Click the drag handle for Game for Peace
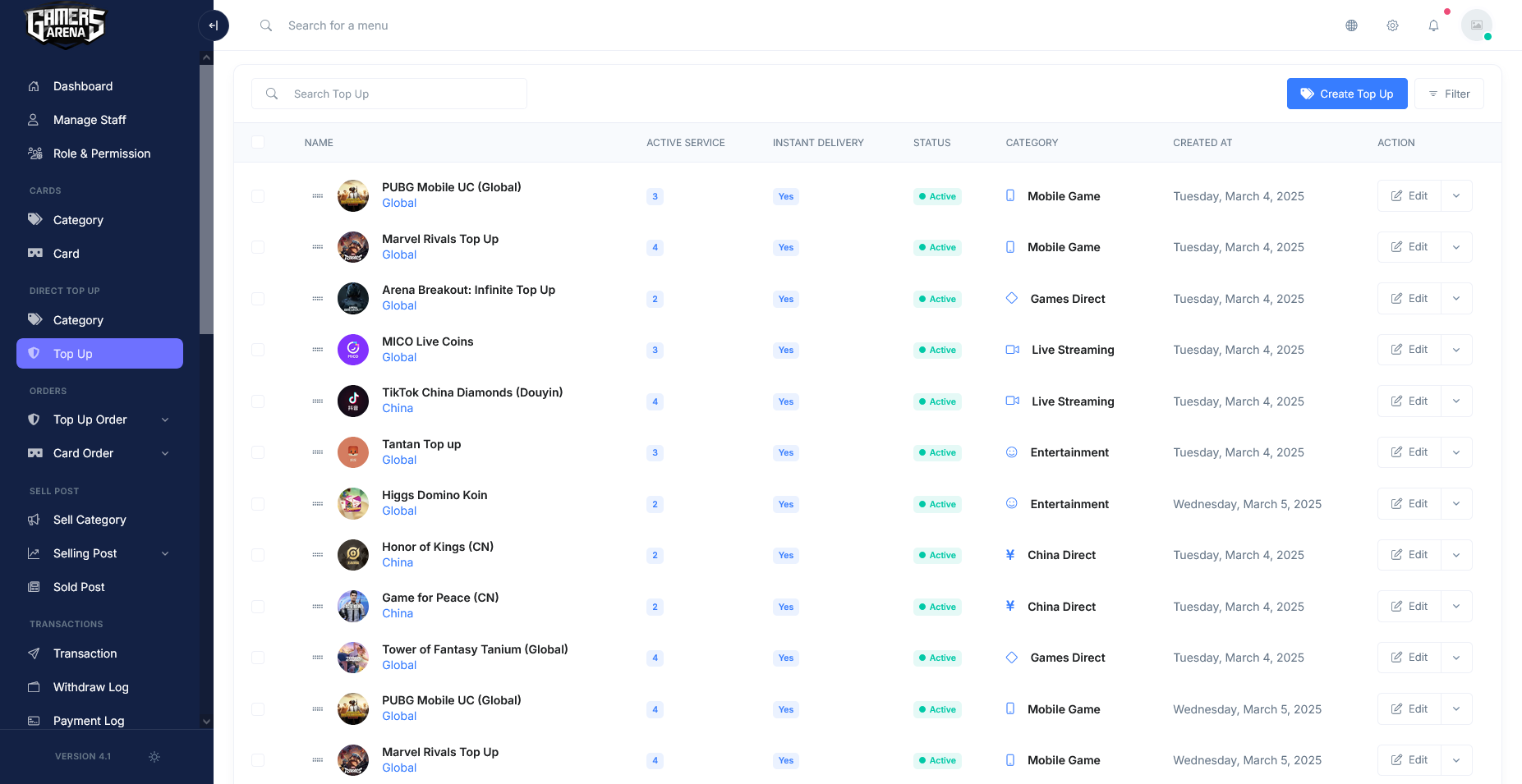Image resolution: width=1522 pixels, height=784 pixels. tap(318, 607)
